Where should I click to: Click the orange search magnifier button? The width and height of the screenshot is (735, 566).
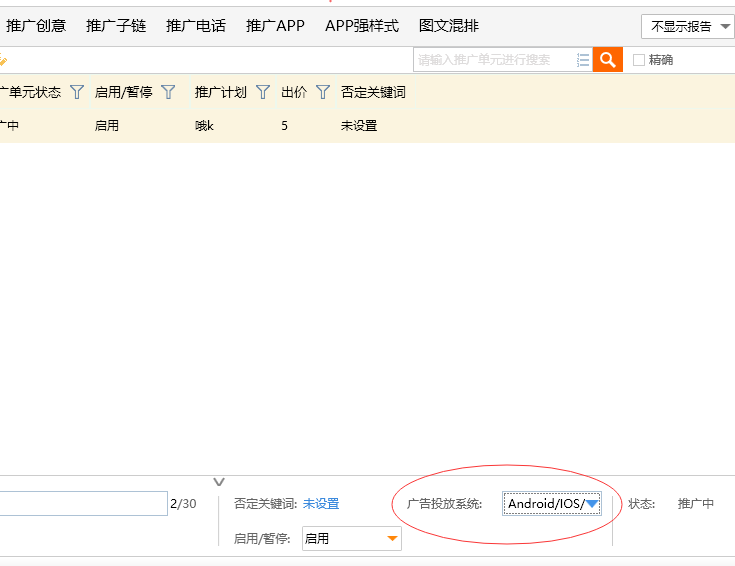coord(607,60)
